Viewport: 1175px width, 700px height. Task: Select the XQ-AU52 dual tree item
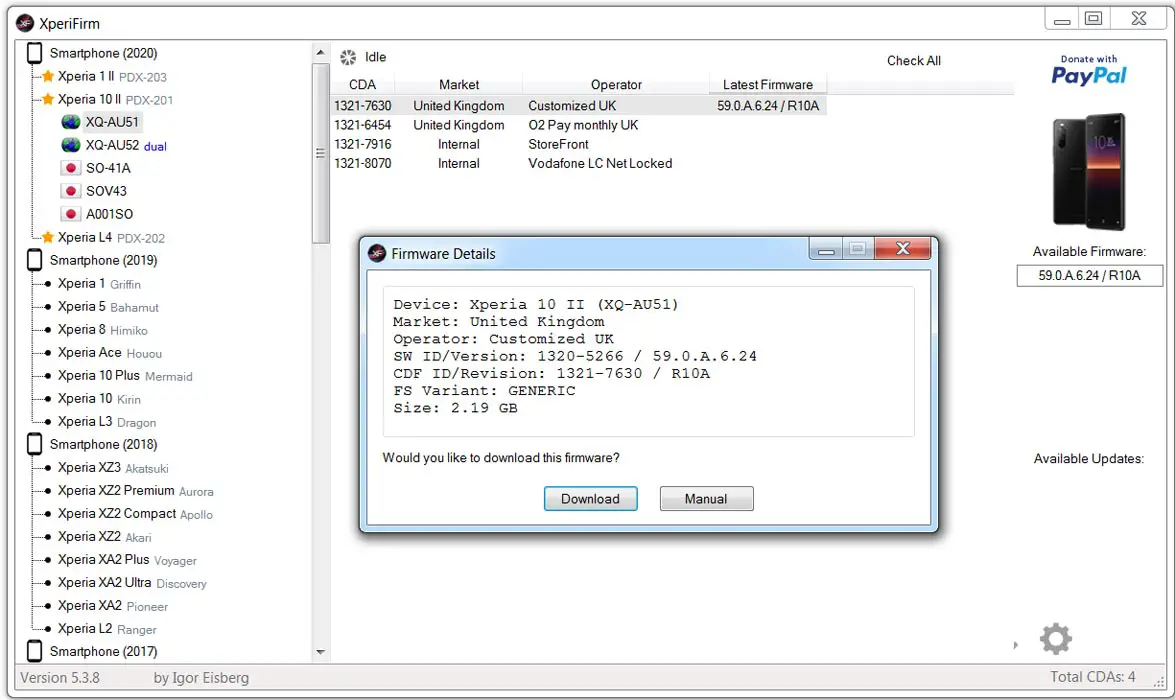(x=126, y=145)
